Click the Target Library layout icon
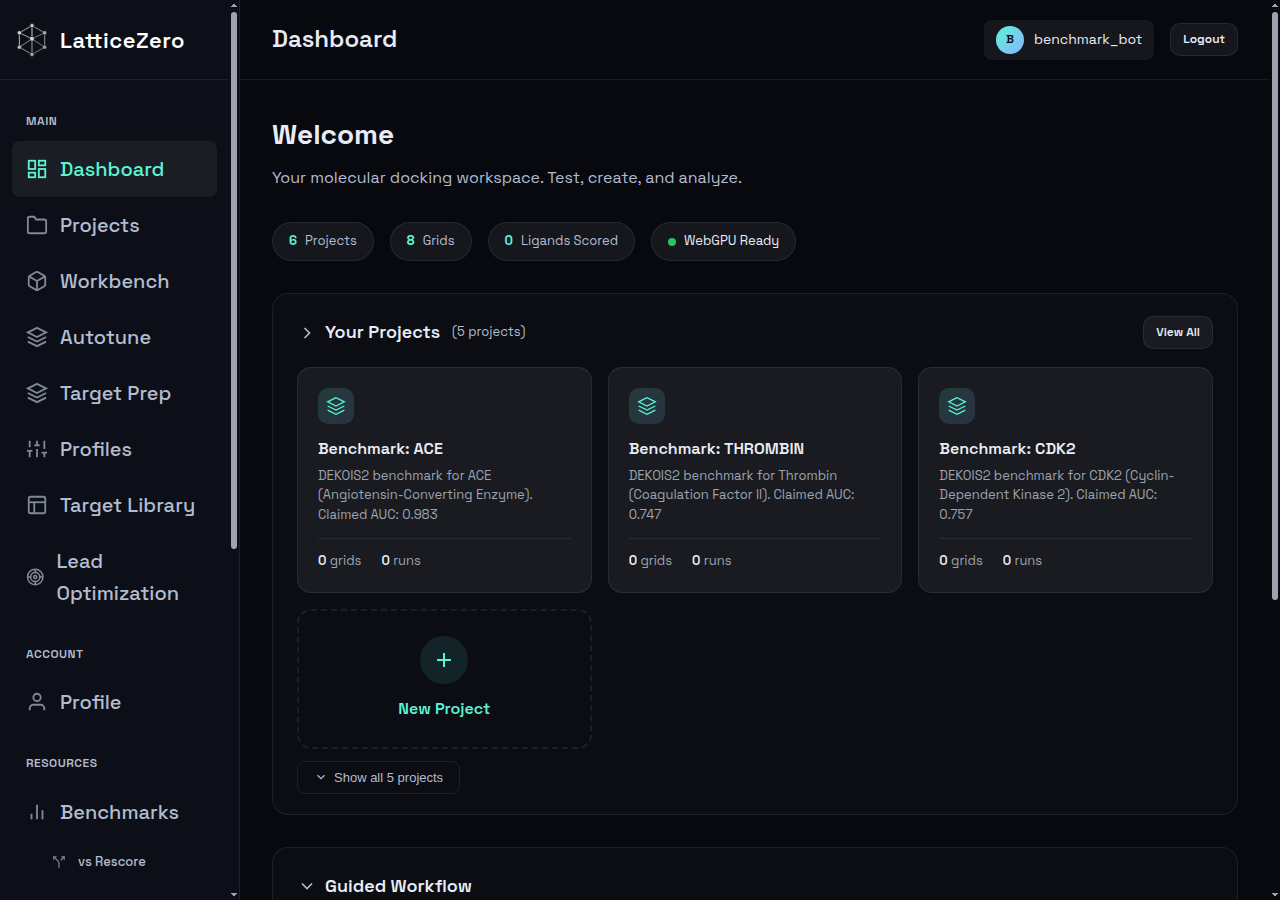 pos(37,505)
